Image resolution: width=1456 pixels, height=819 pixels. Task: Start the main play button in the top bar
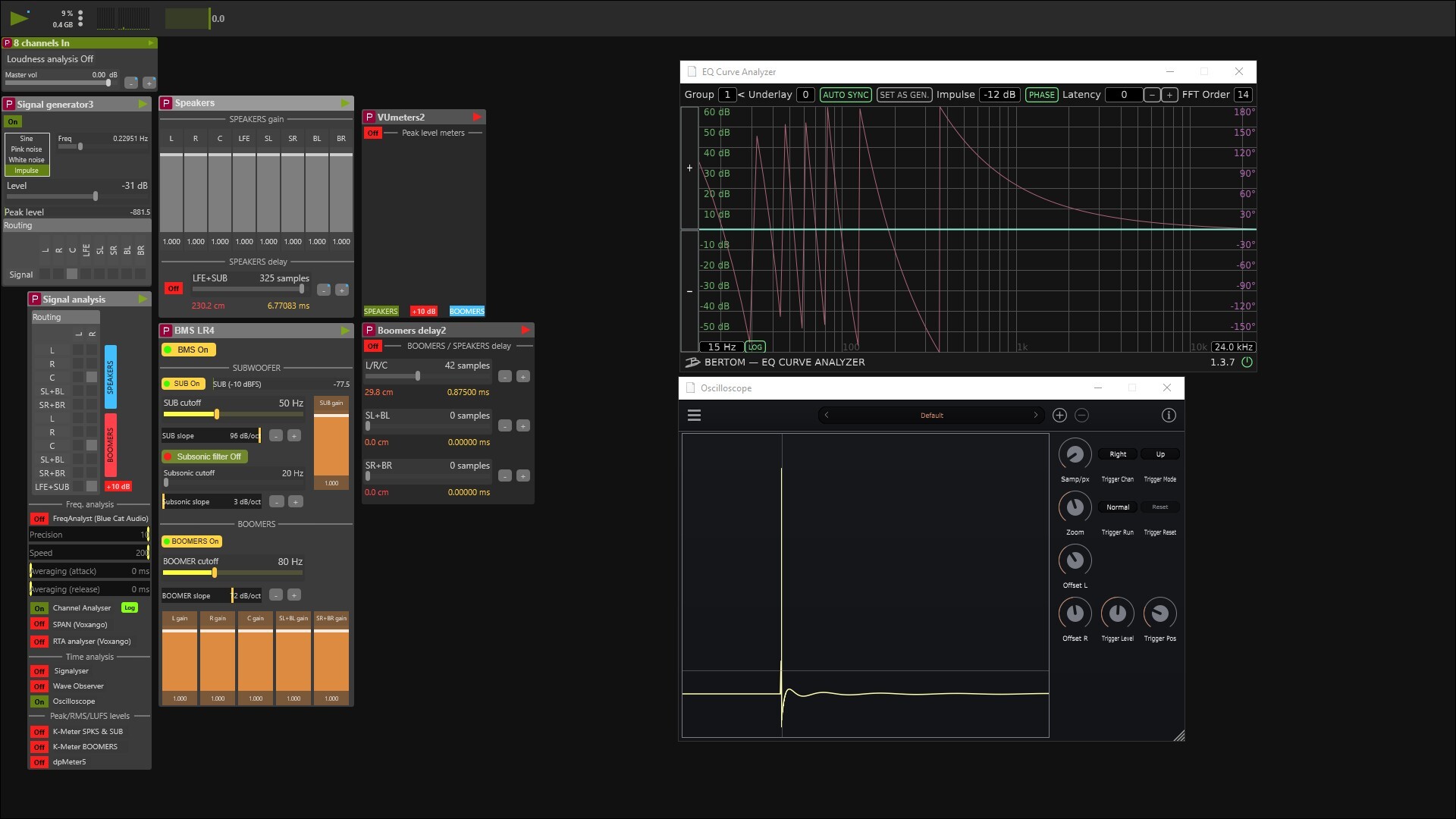tap(18, 18)
